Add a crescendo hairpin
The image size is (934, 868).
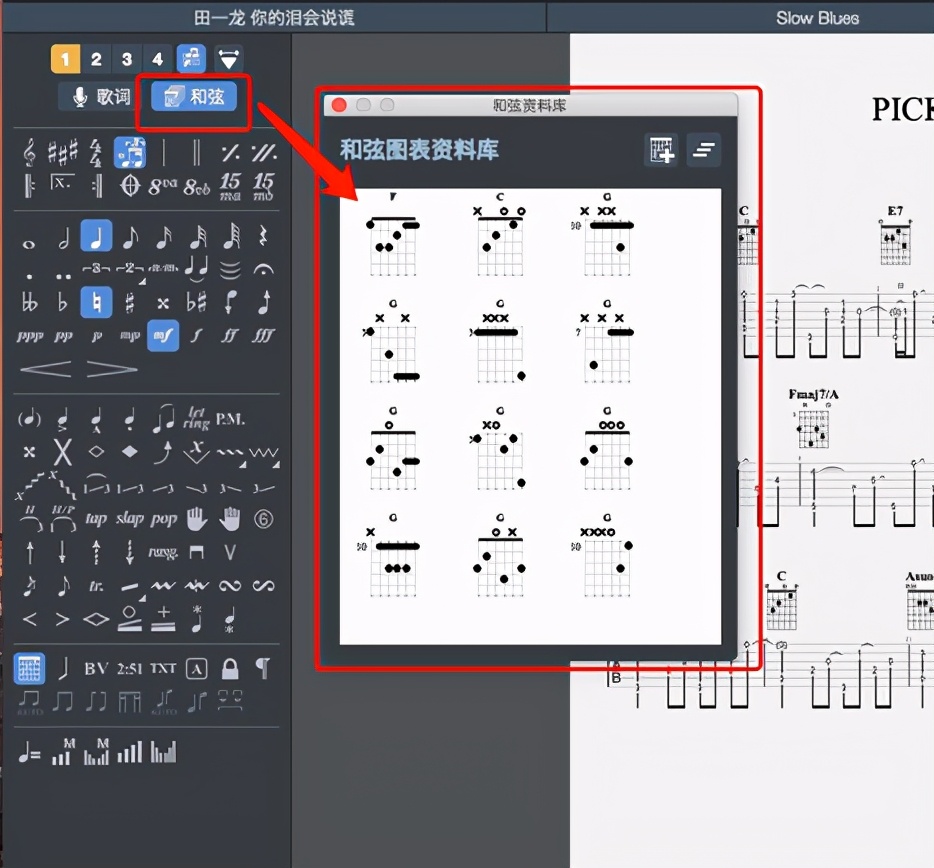46,369
